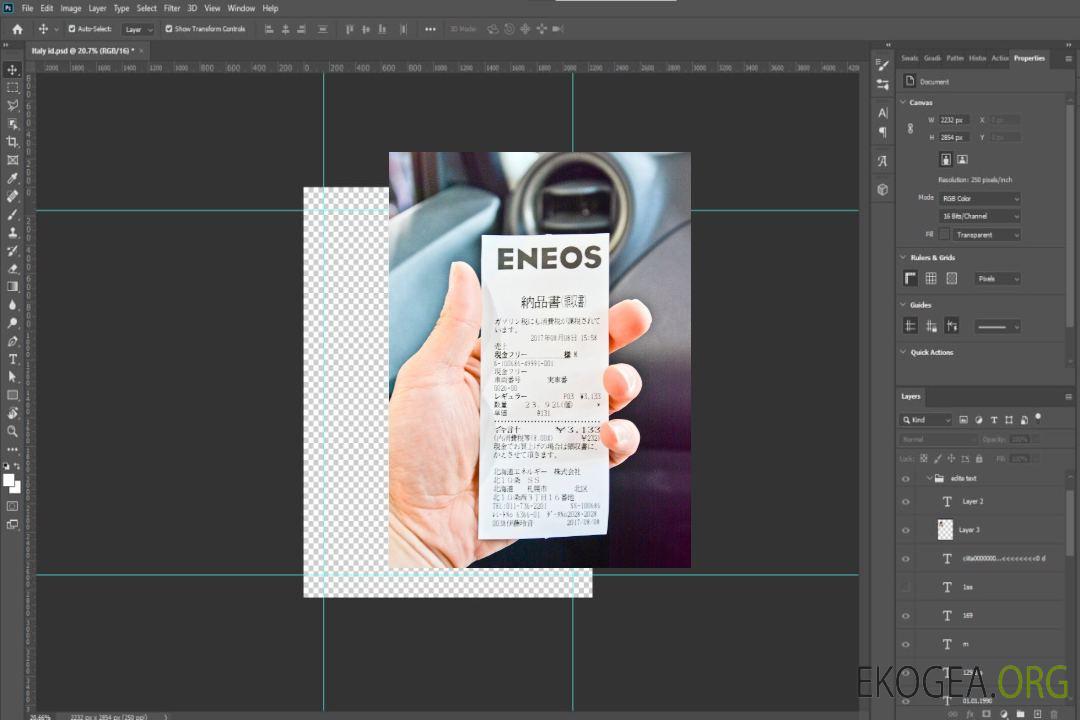Select the Pen tool

[12, 341]
